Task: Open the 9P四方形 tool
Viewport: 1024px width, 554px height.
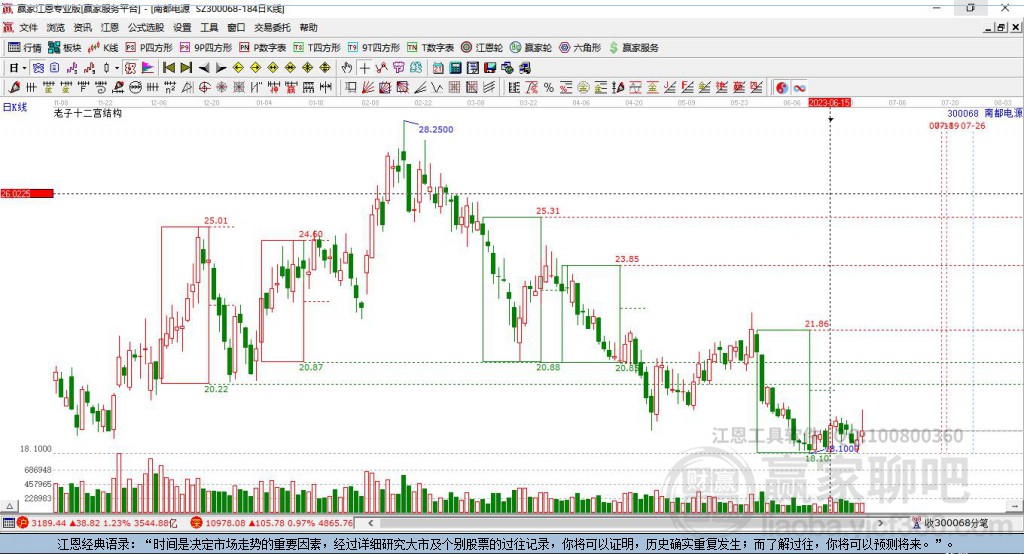Action: point(206,48)
